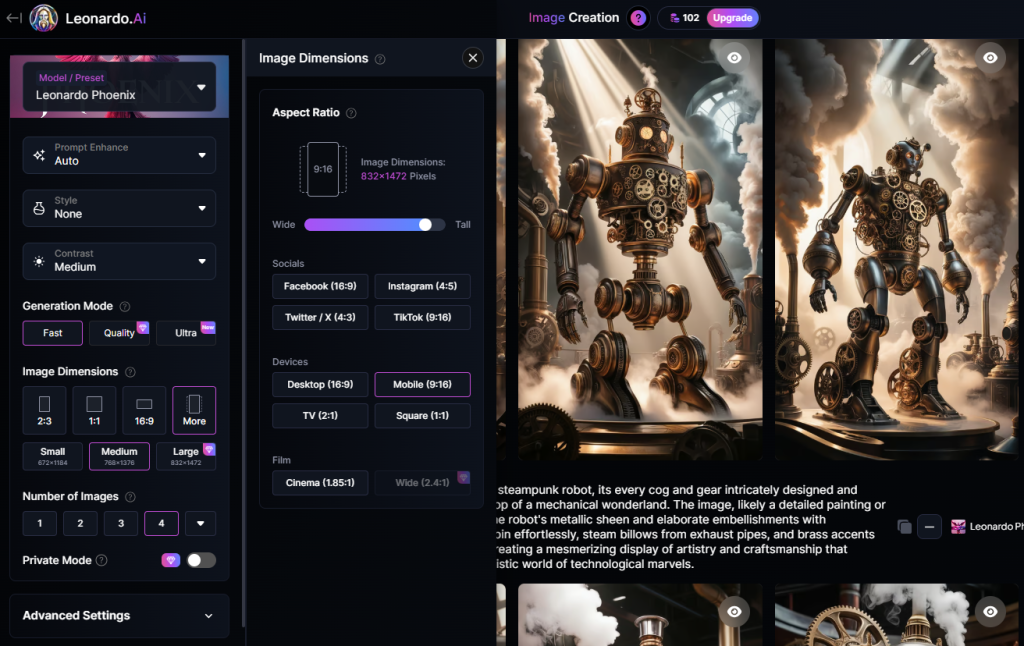Image resolution: width=1024 pixels, height=646 pixels.
Task: Toggle visibility on first robot image
Action: (x=734, y=58)
